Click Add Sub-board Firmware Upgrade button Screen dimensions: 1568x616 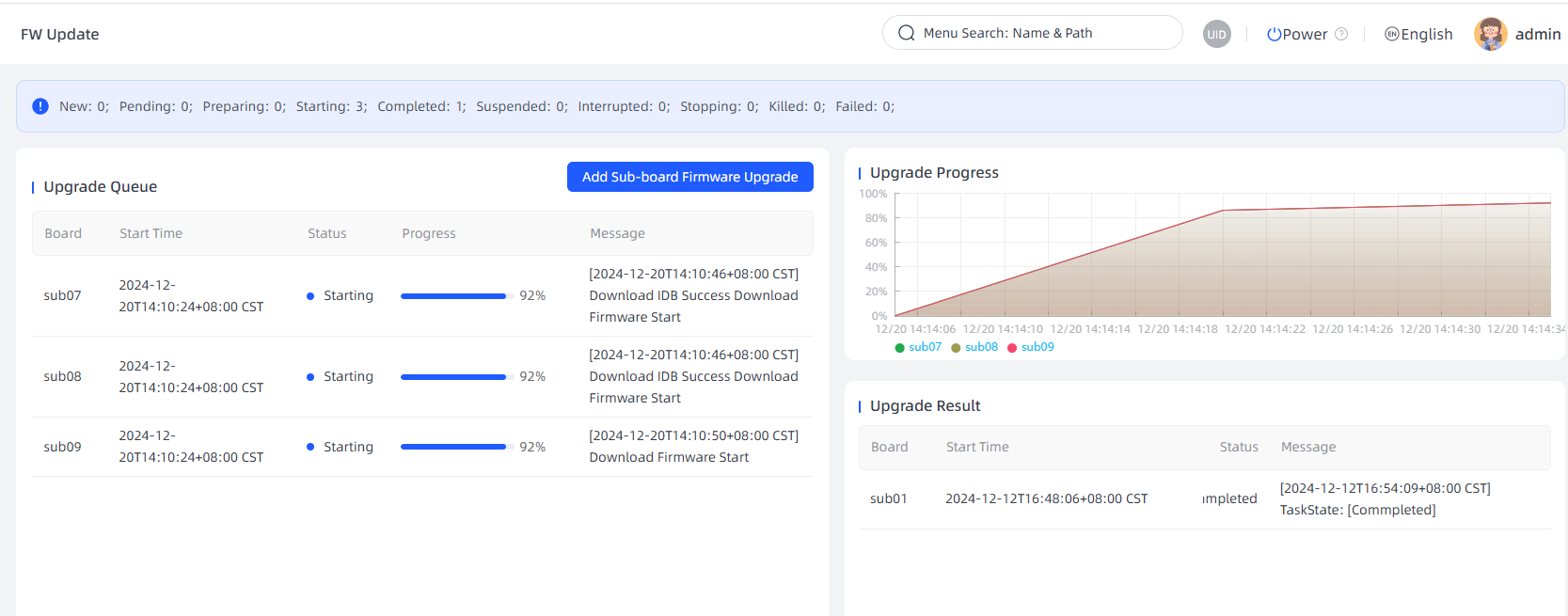(690, 177)
